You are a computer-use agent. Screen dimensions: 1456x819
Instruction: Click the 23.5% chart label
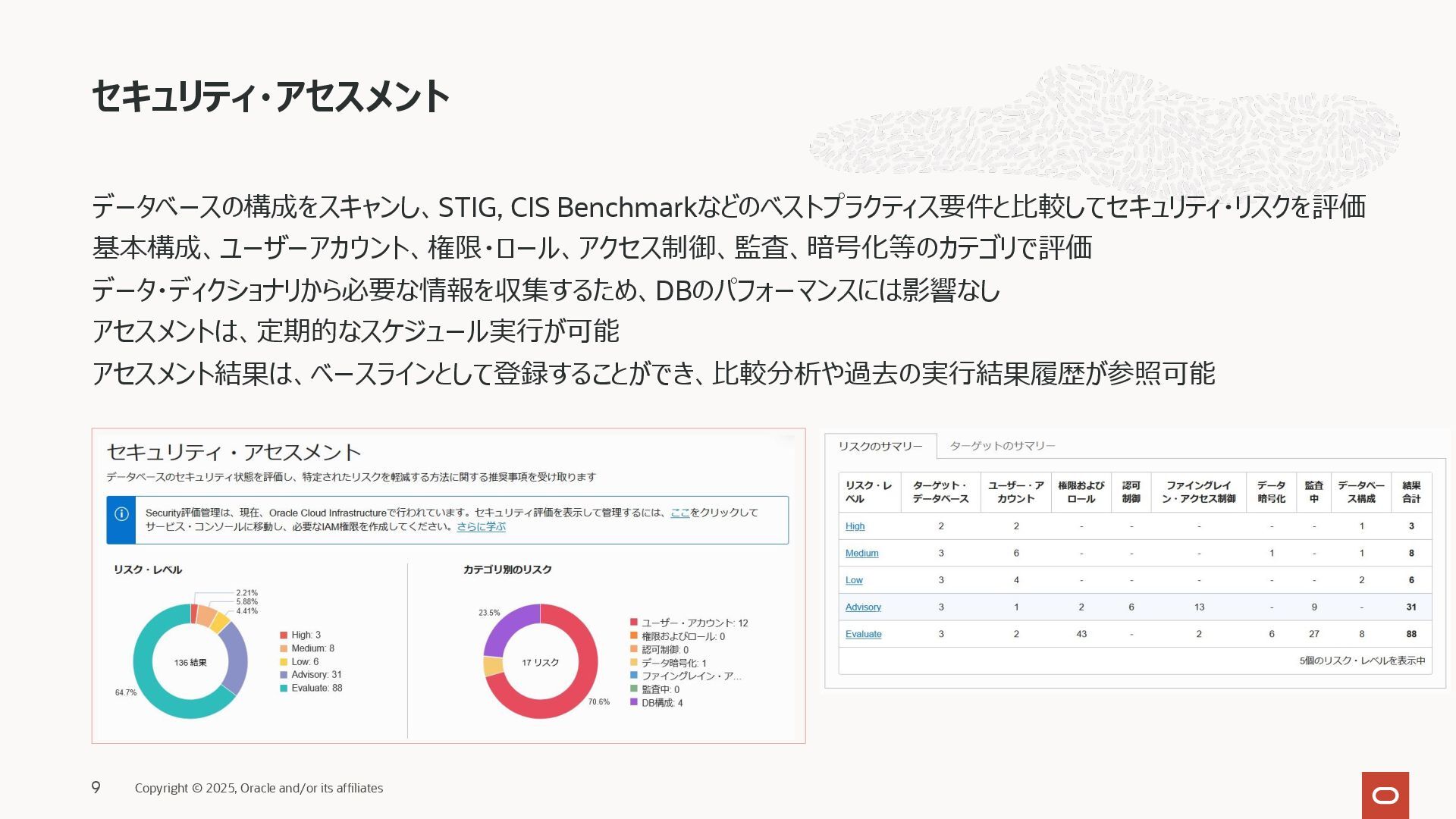pyautogui.click(x=489, y=613)
